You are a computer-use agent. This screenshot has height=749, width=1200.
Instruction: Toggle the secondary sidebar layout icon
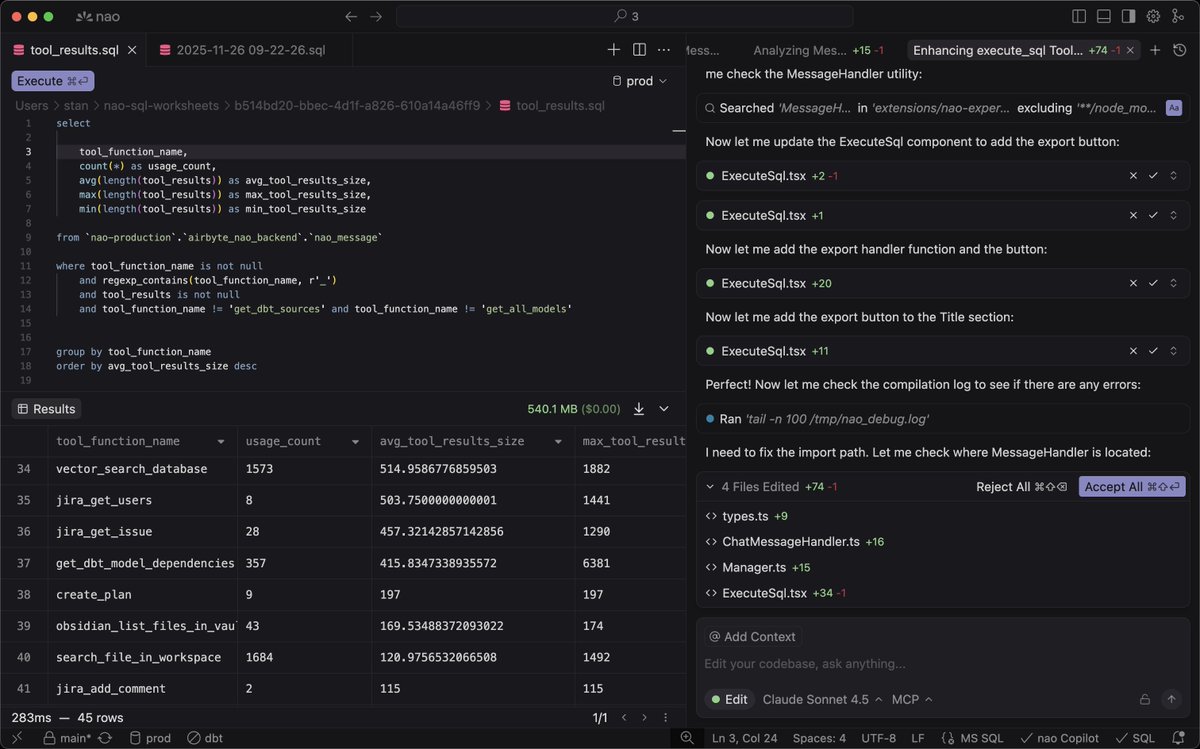pyautogui.click(x=1128, y=16)
